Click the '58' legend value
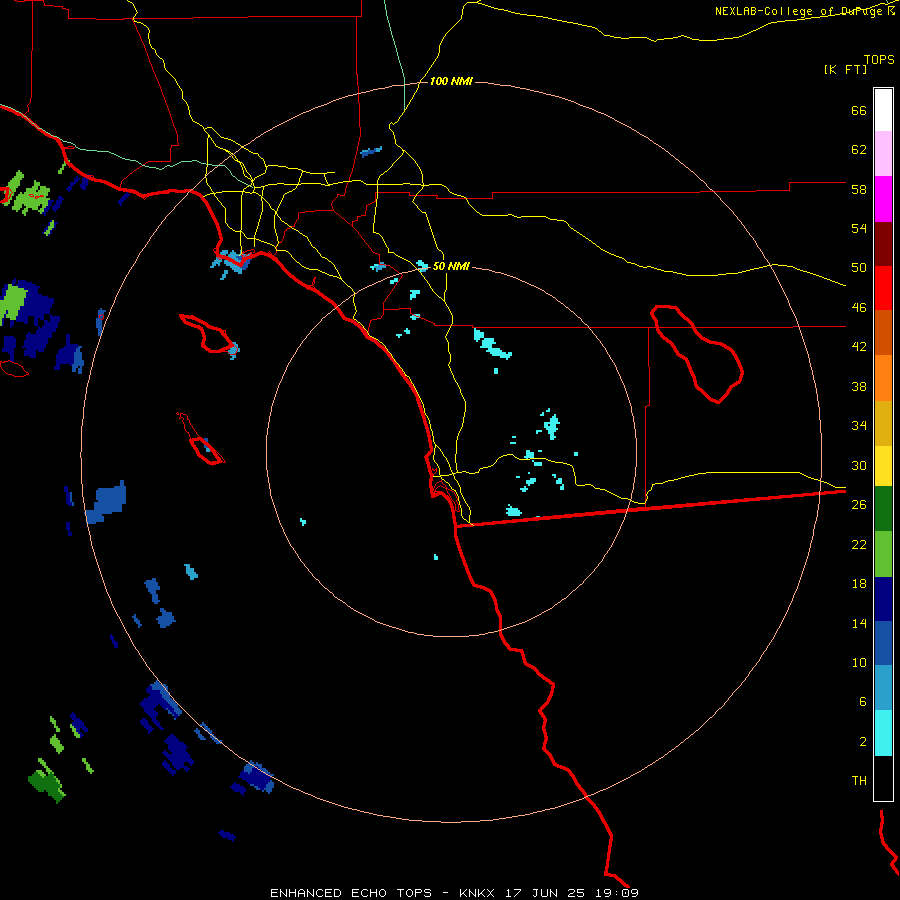This screenshot has width=900, height=900. [x=859, y=189]
